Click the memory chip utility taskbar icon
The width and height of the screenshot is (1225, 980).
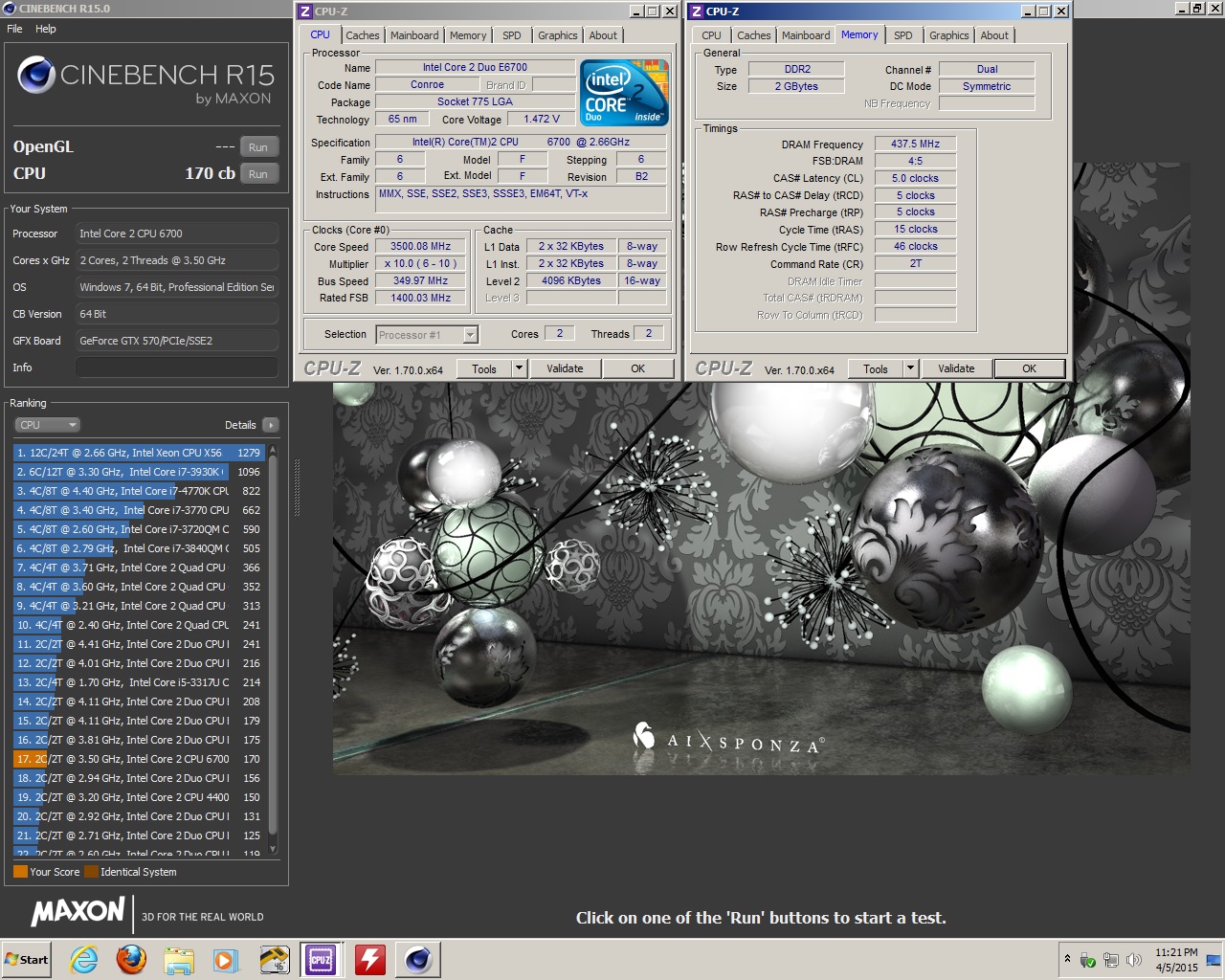pyautogui.click(x=274, y=959)
